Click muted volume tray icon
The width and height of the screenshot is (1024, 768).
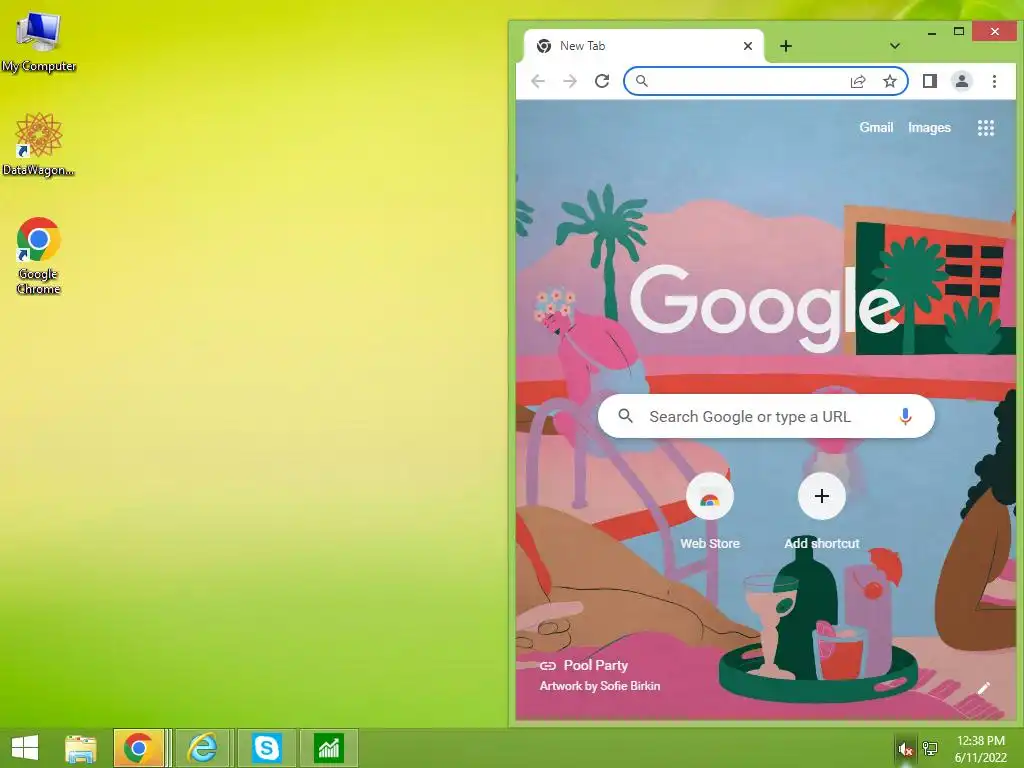coord(905,749)
